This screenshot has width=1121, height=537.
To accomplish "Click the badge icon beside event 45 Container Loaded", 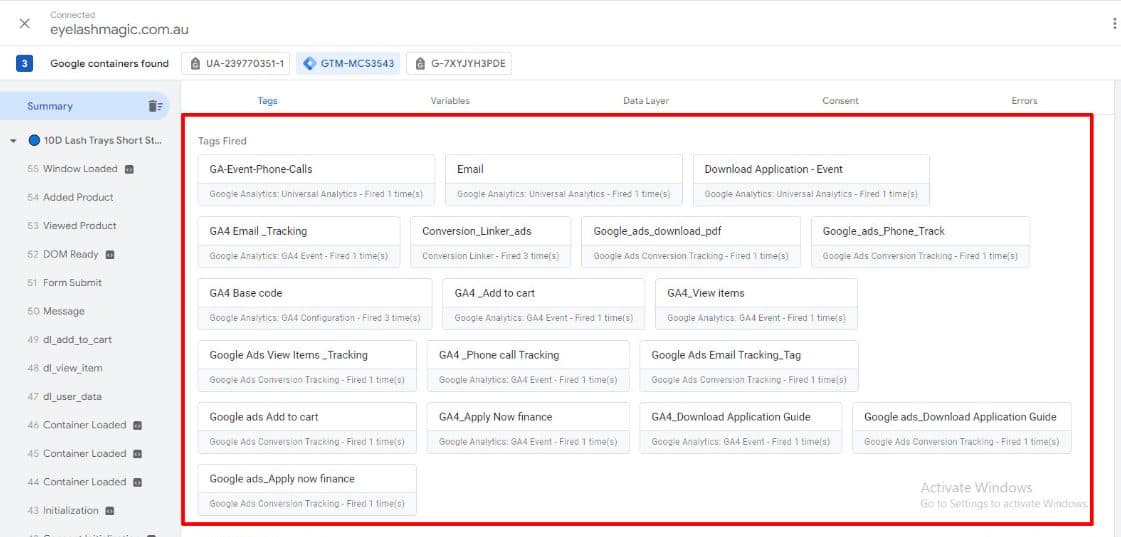I will pos(137,454).
